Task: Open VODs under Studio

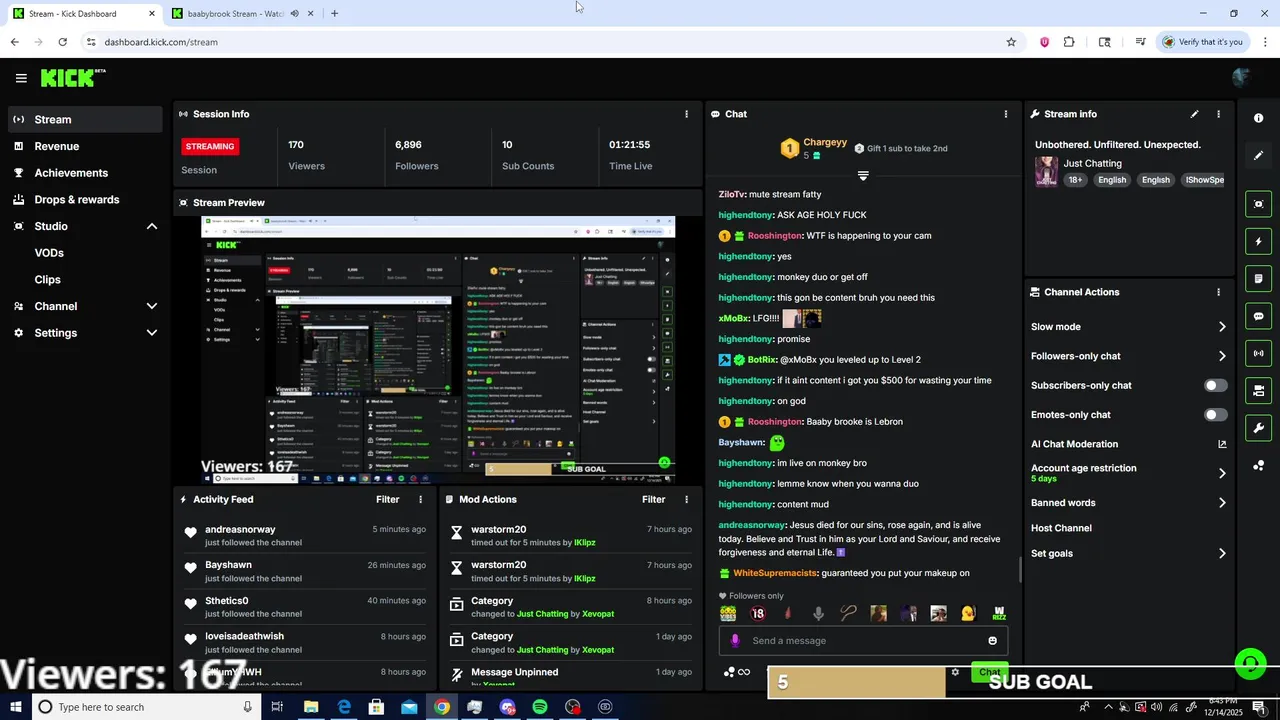Action: point(49,253)
